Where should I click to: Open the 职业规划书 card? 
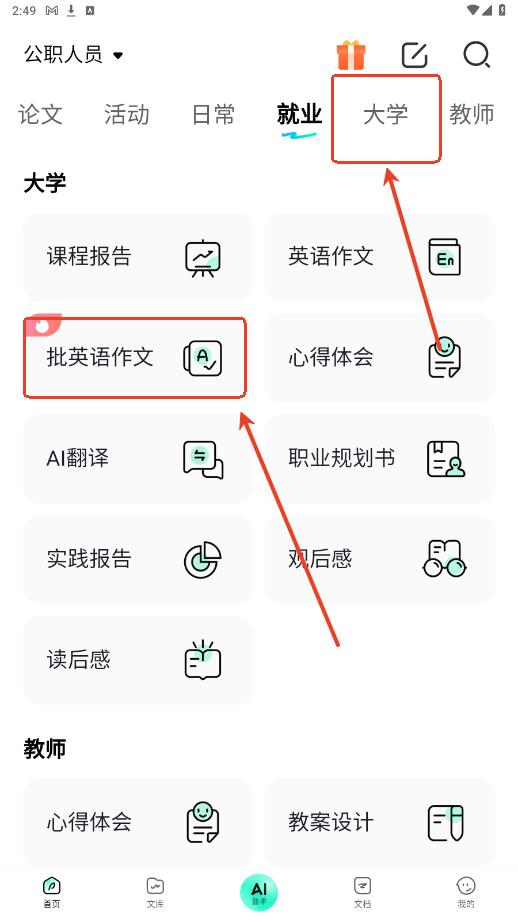pos(380,459)
